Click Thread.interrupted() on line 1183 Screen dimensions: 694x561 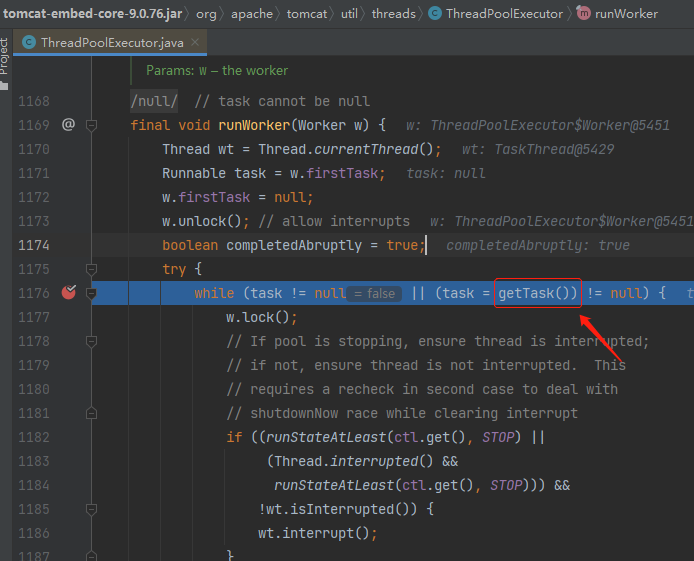354,461
